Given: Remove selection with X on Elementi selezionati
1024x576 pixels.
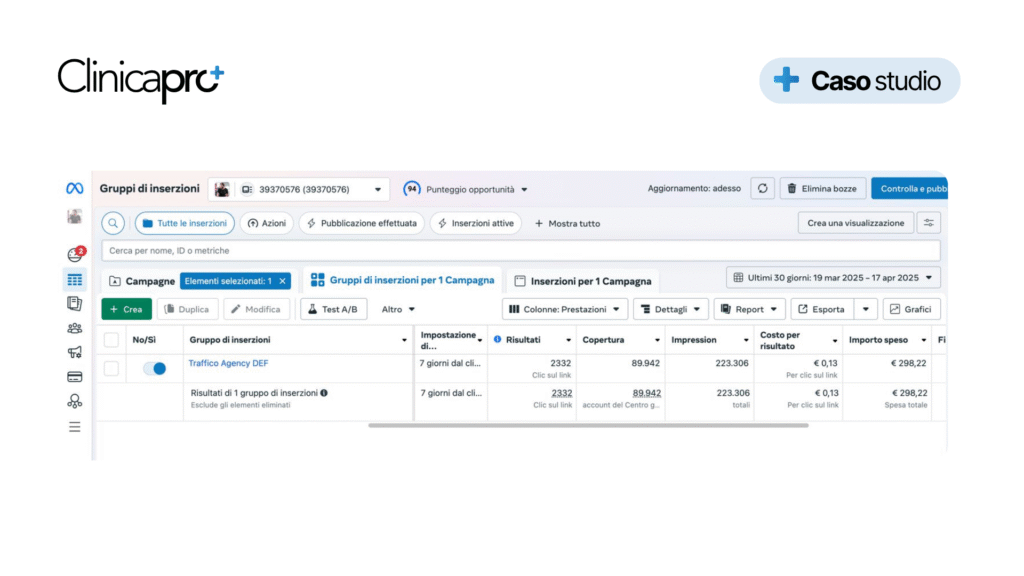Looking at the screenshot, I should coord(282,281).
